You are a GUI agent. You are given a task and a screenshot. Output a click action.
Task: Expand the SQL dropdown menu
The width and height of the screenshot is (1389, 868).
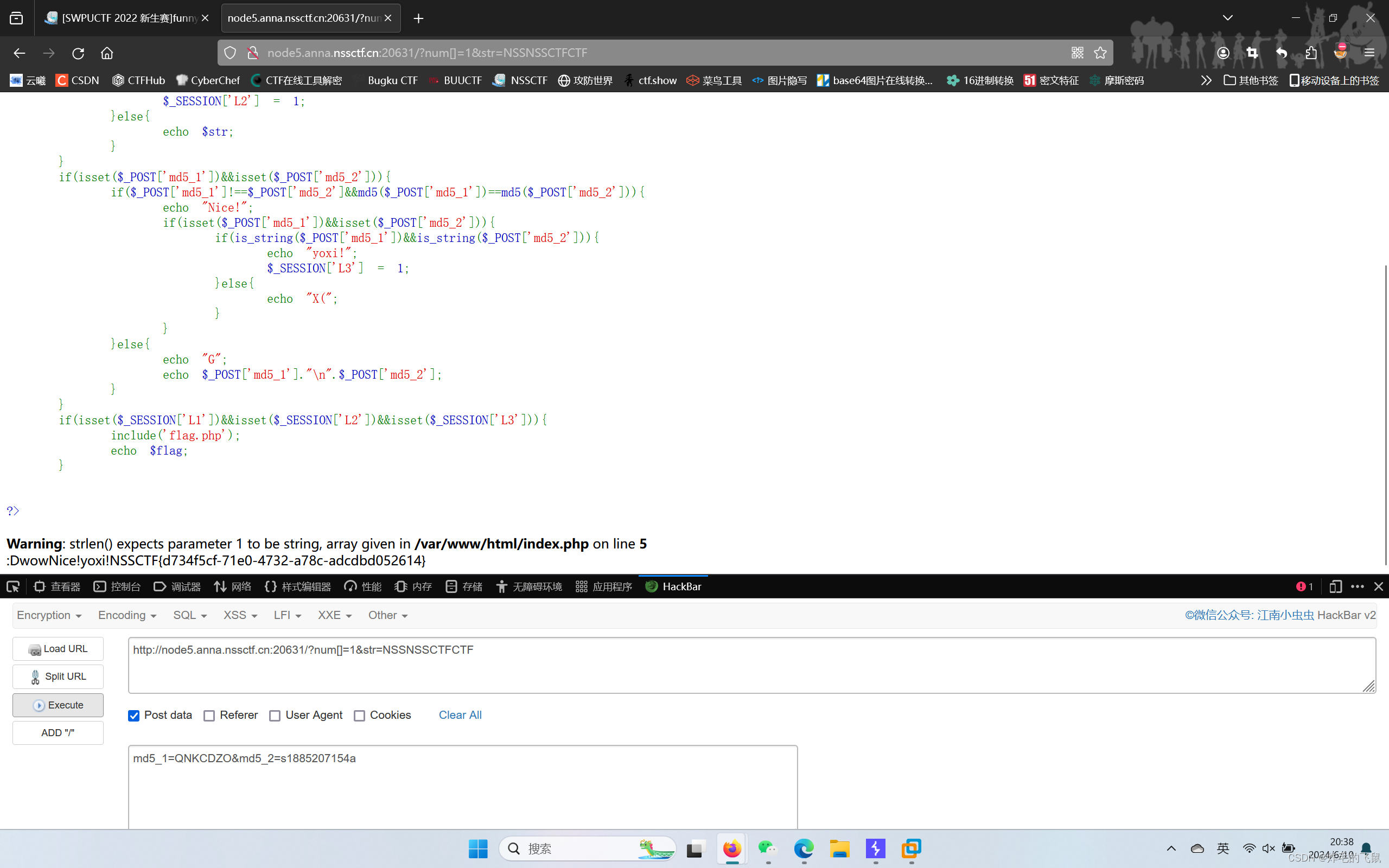[x=189, y=615]
